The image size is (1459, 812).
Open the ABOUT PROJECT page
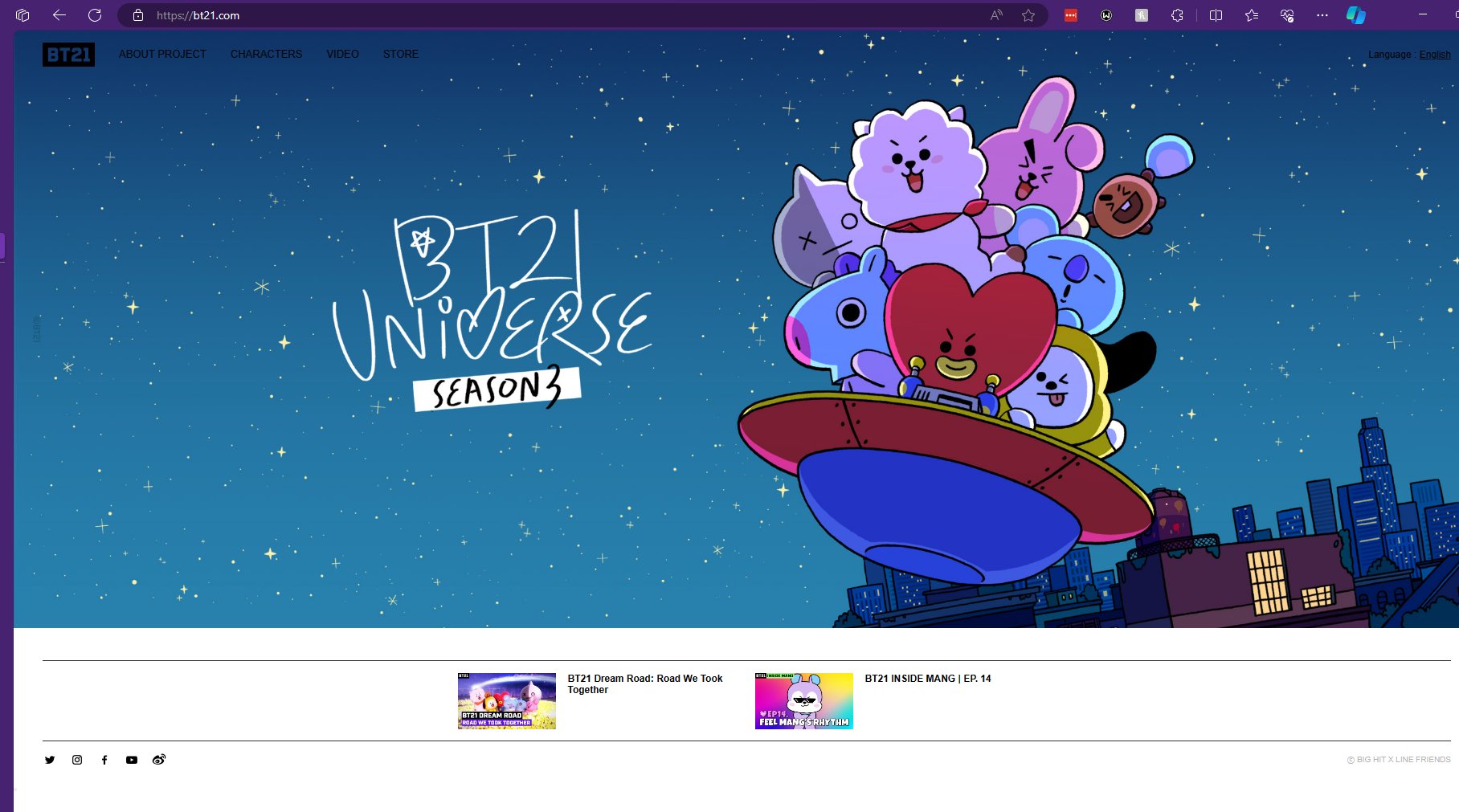(161, 54)
